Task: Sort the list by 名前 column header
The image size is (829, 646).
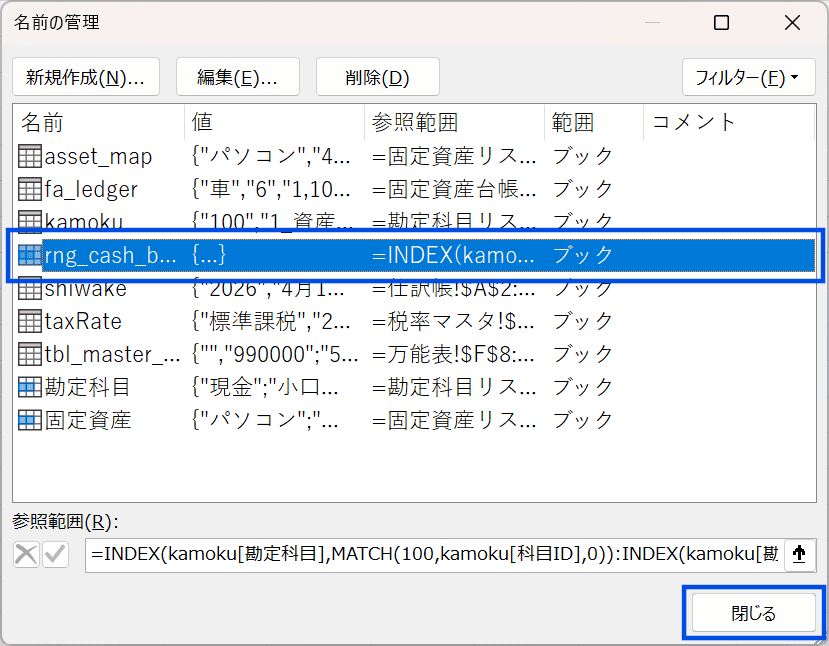Action: pyautogui.click(x=98, y=123)
